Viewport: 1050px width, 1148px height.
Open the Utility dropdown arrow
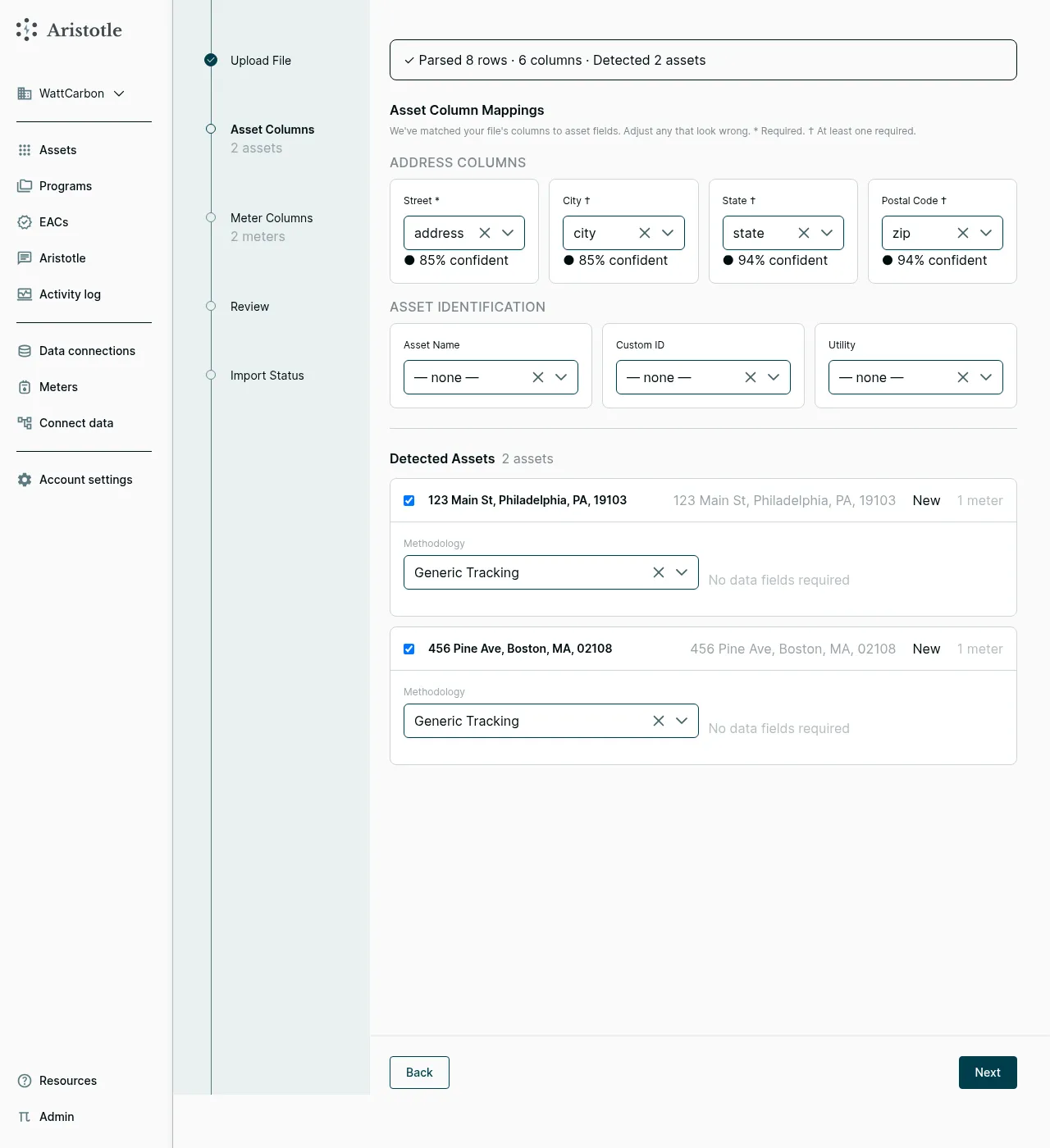pos(986,377)
